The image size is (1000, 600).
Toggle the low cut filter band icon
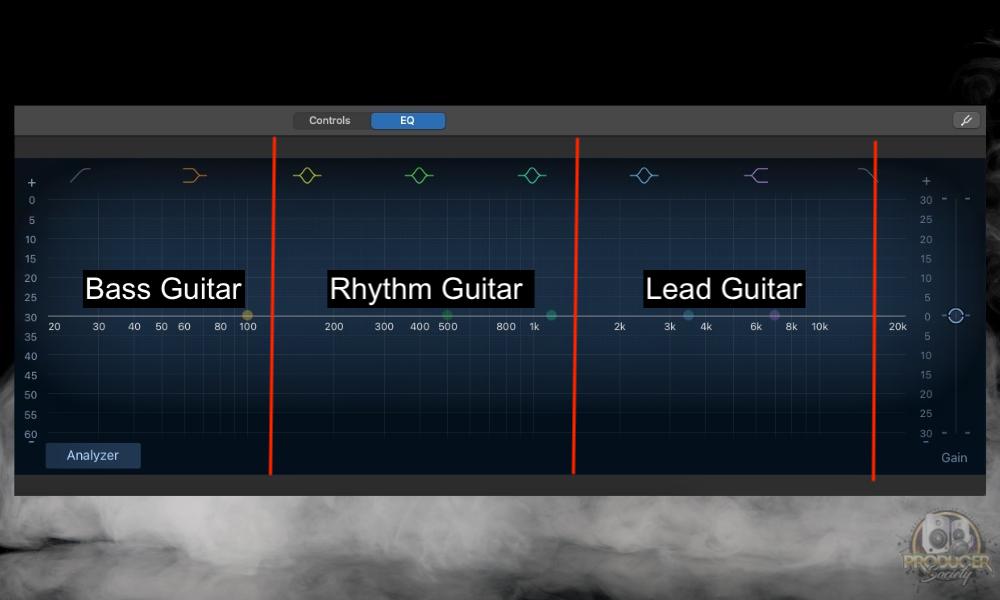[x=80, y=175]
